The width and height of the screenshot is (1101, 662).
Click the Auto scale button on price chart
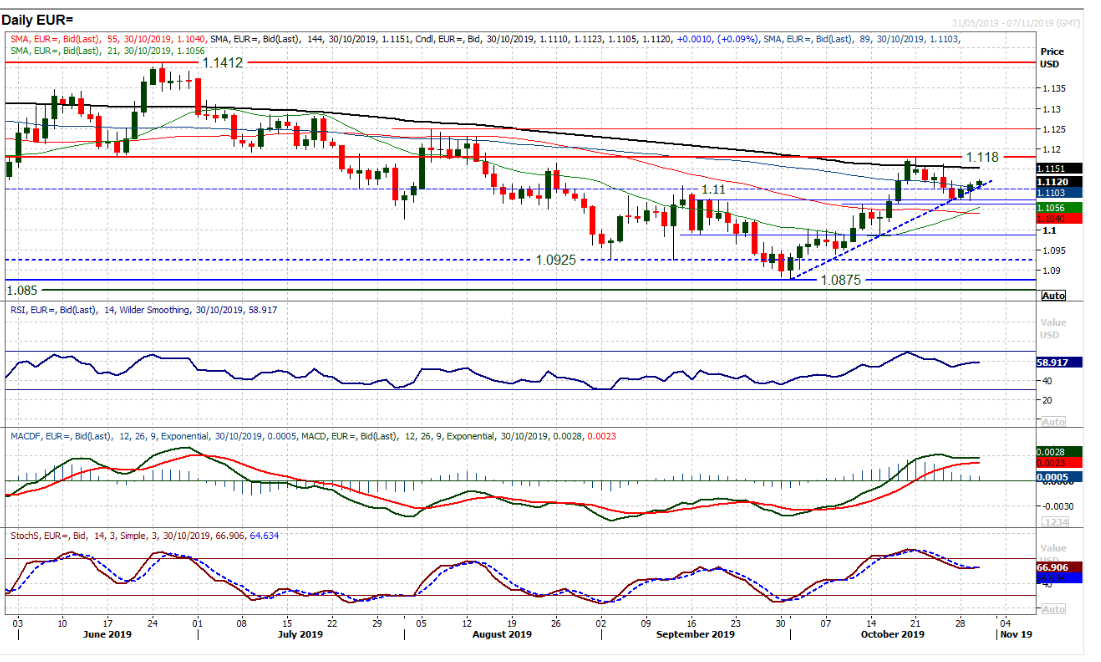(x=1053, y=297)
